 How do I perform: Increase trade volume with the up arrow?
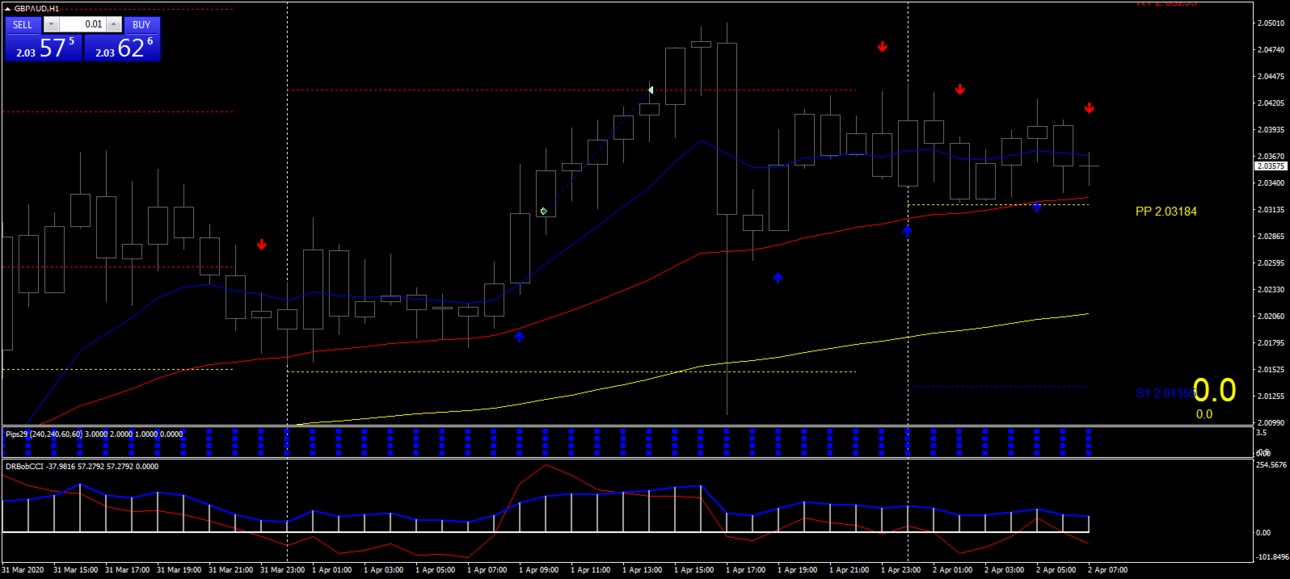113,24
